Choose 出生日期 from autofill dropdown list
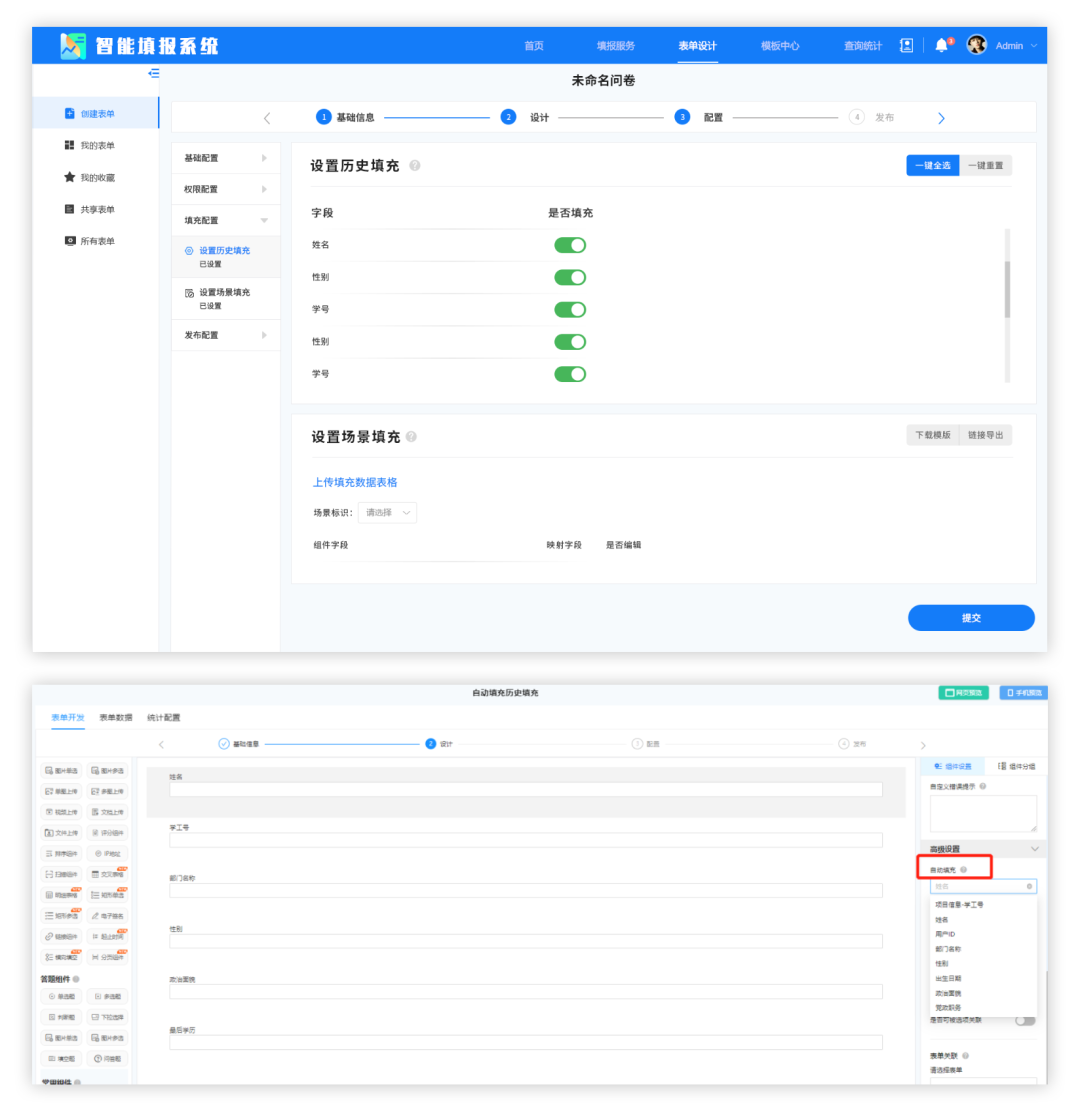The height and width of the screenshot is (1110, 1080). tap(948, 978)
